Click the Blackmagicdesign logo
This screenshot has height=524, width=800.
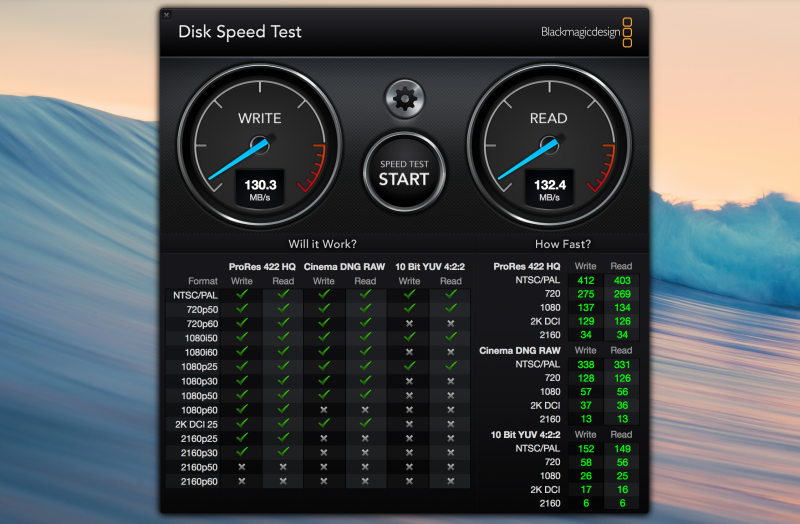587,32
